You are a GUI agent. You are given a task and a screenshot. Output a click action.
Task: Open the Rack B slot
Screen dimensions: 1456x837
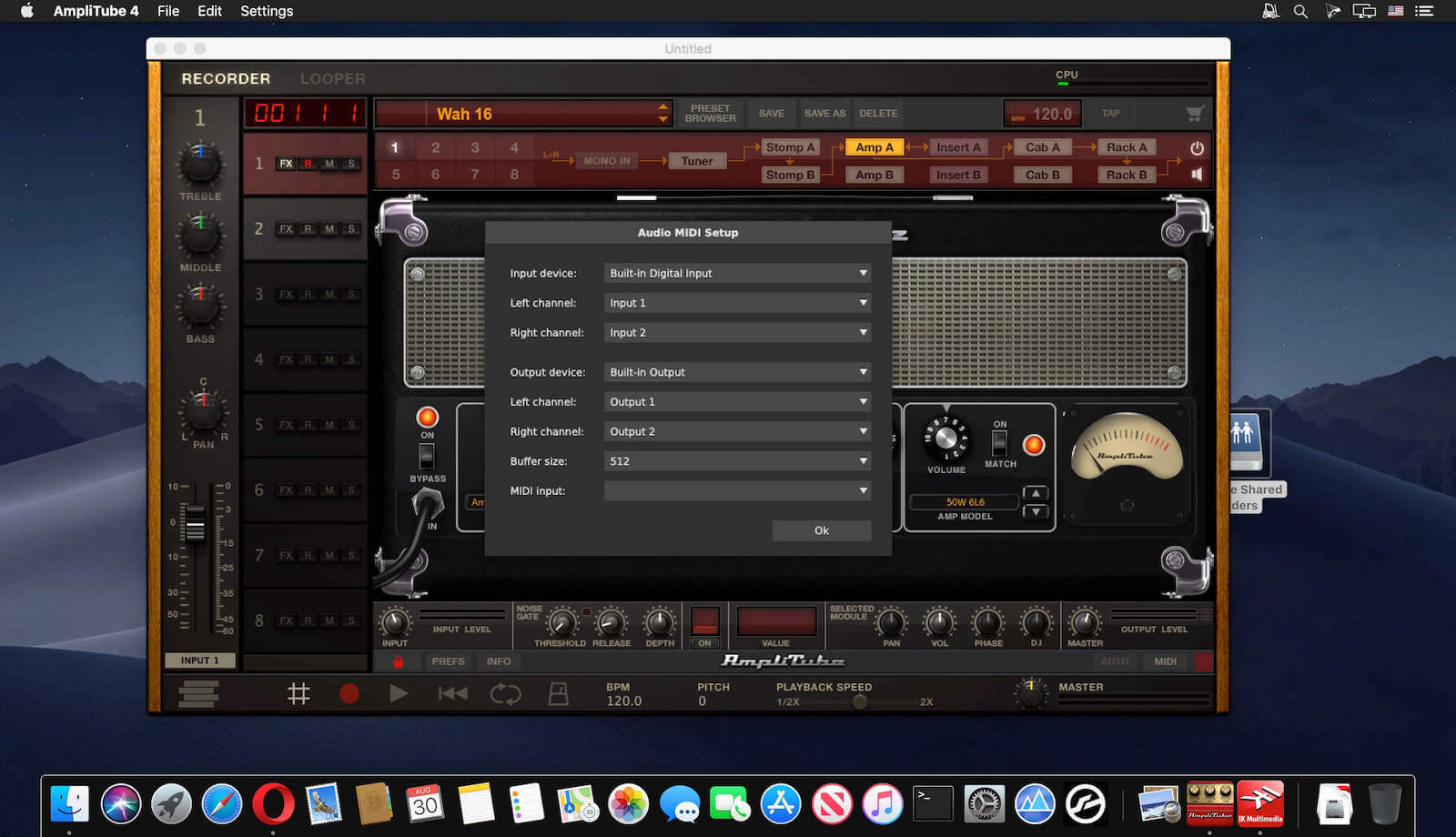[x=1126, y=174]
